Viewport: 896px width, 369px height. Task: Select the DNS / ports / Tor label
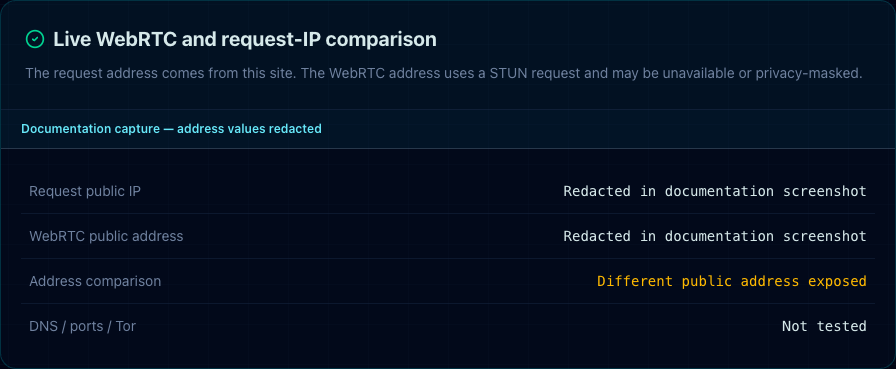click(x=82, y=326)
